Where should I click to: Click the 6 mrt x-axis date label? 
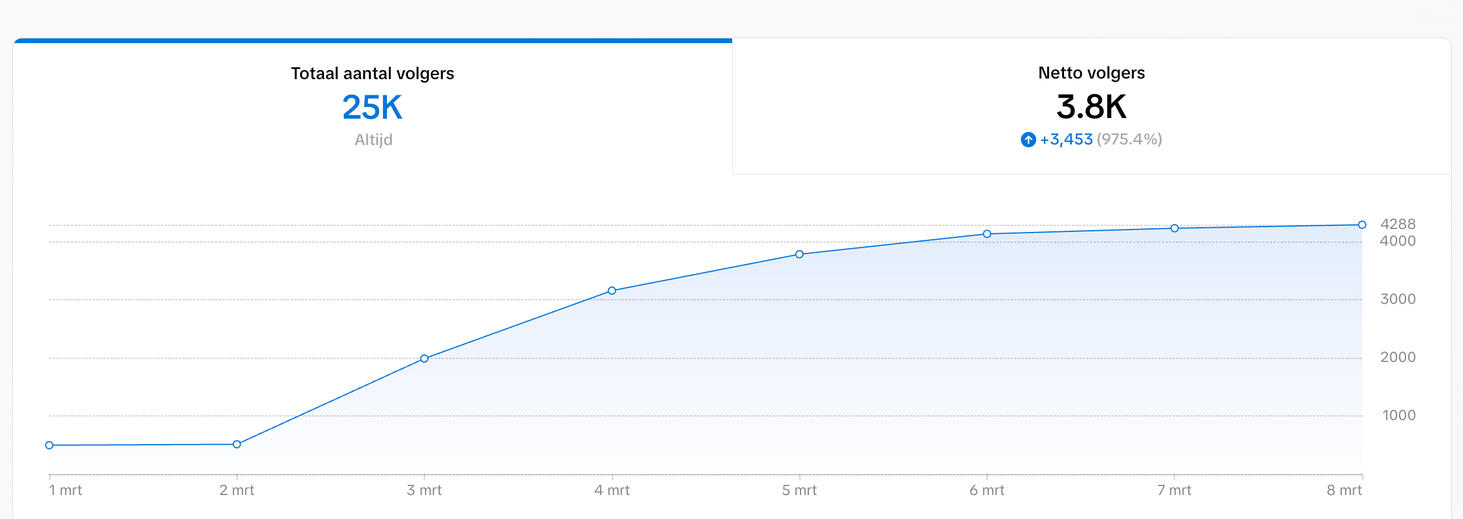tap(987, 490)
